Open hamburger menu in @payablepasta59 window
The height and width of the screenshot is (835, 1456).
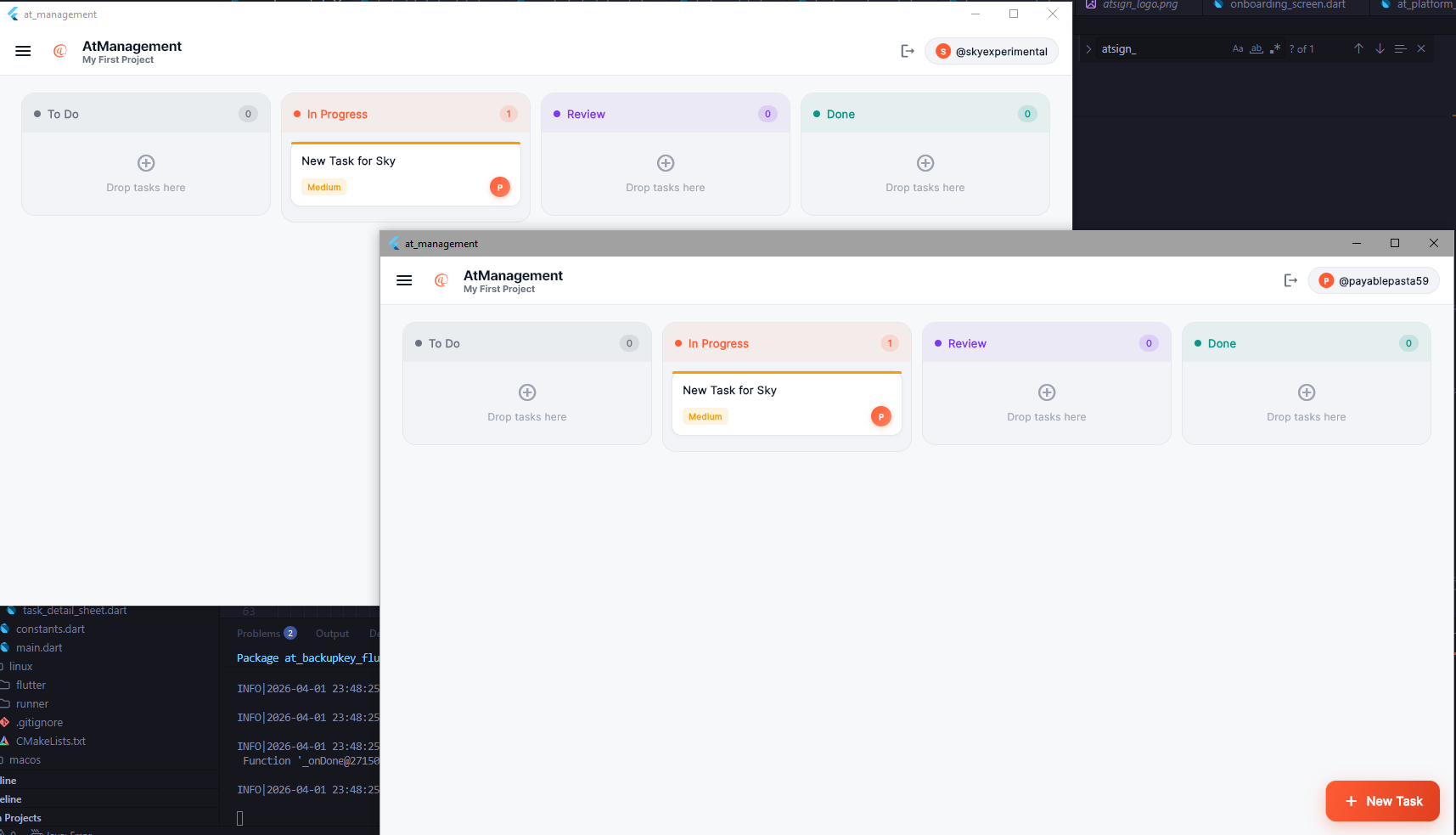404,280
